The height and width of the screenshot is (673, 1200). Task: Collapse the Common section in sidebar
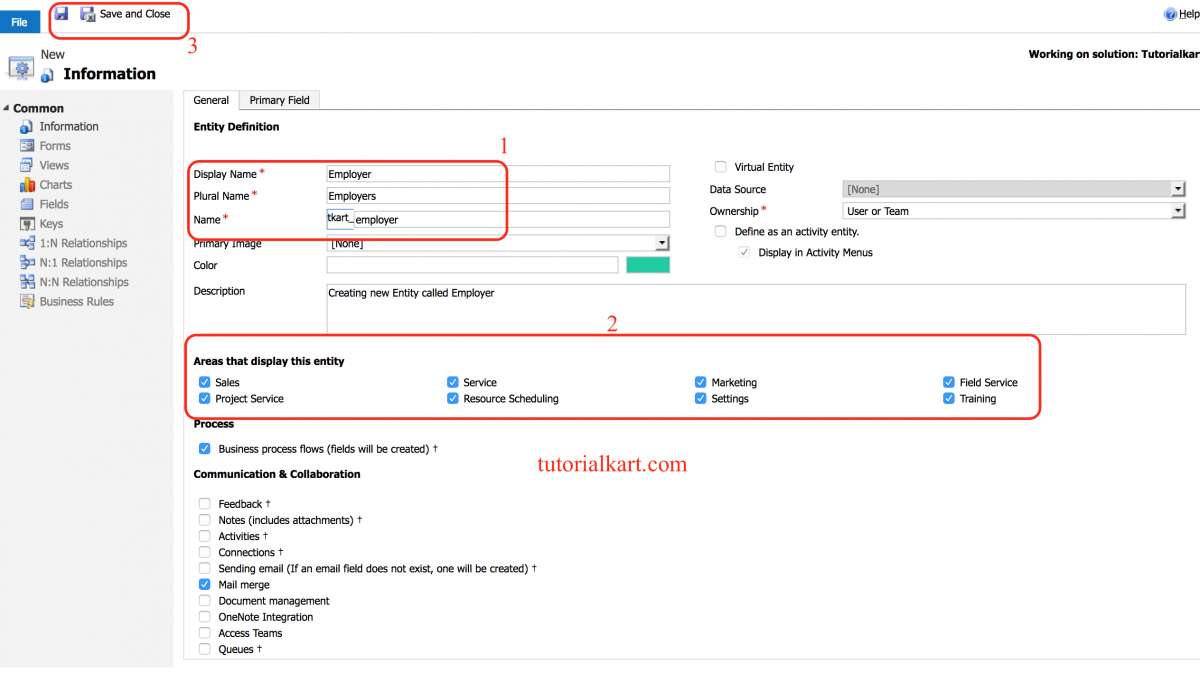(7, 108)
